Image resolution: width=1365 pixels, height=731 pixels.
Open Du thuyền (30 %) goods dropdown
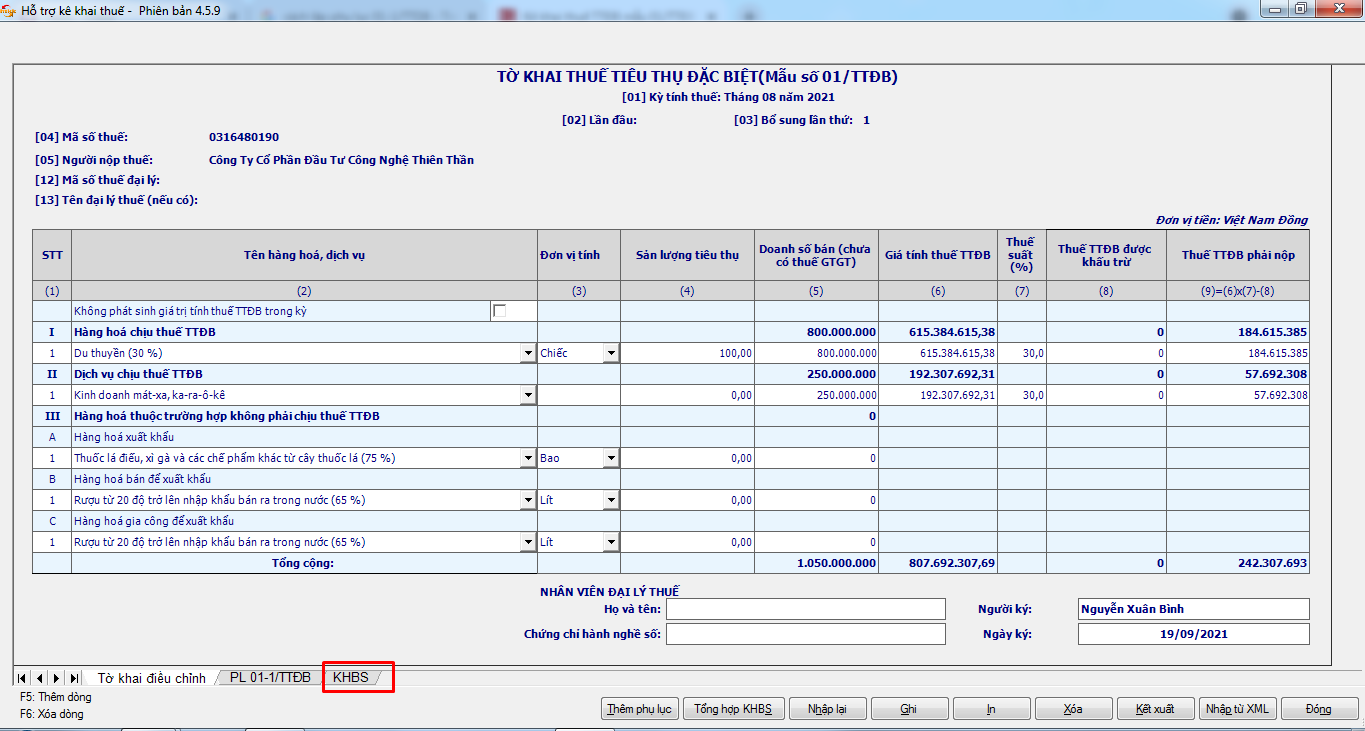[x=528, y=353]
